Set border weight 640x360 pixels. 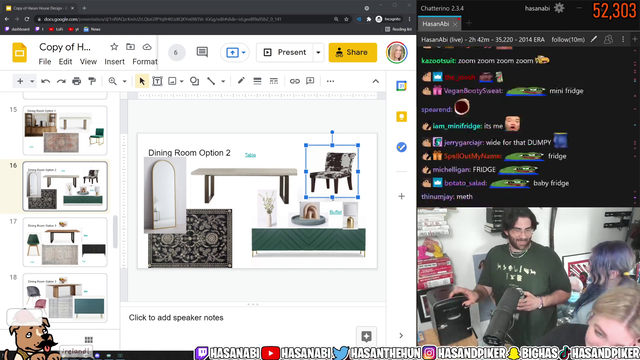pos(257,81)
